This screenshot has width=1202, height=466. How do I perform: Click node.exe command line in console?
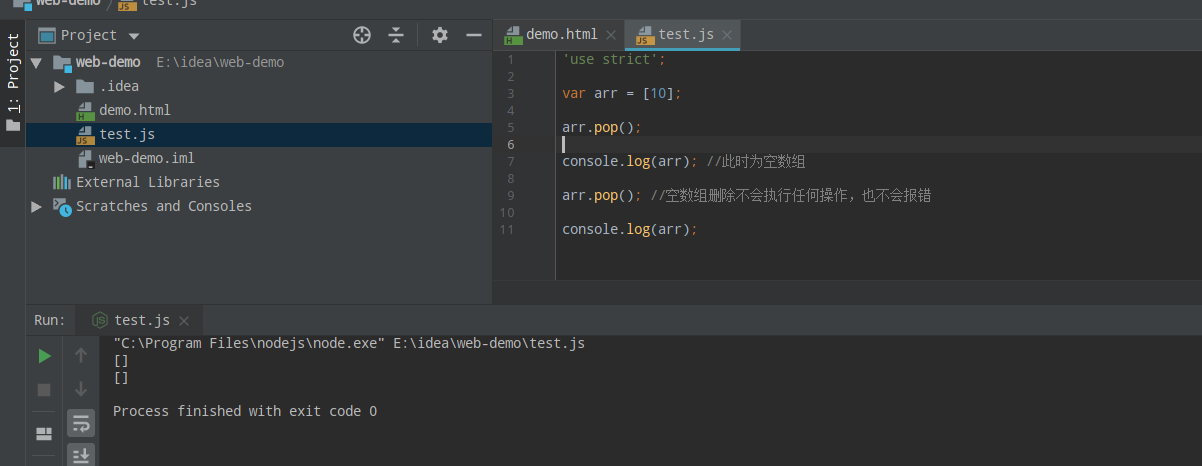click(349, 343)
